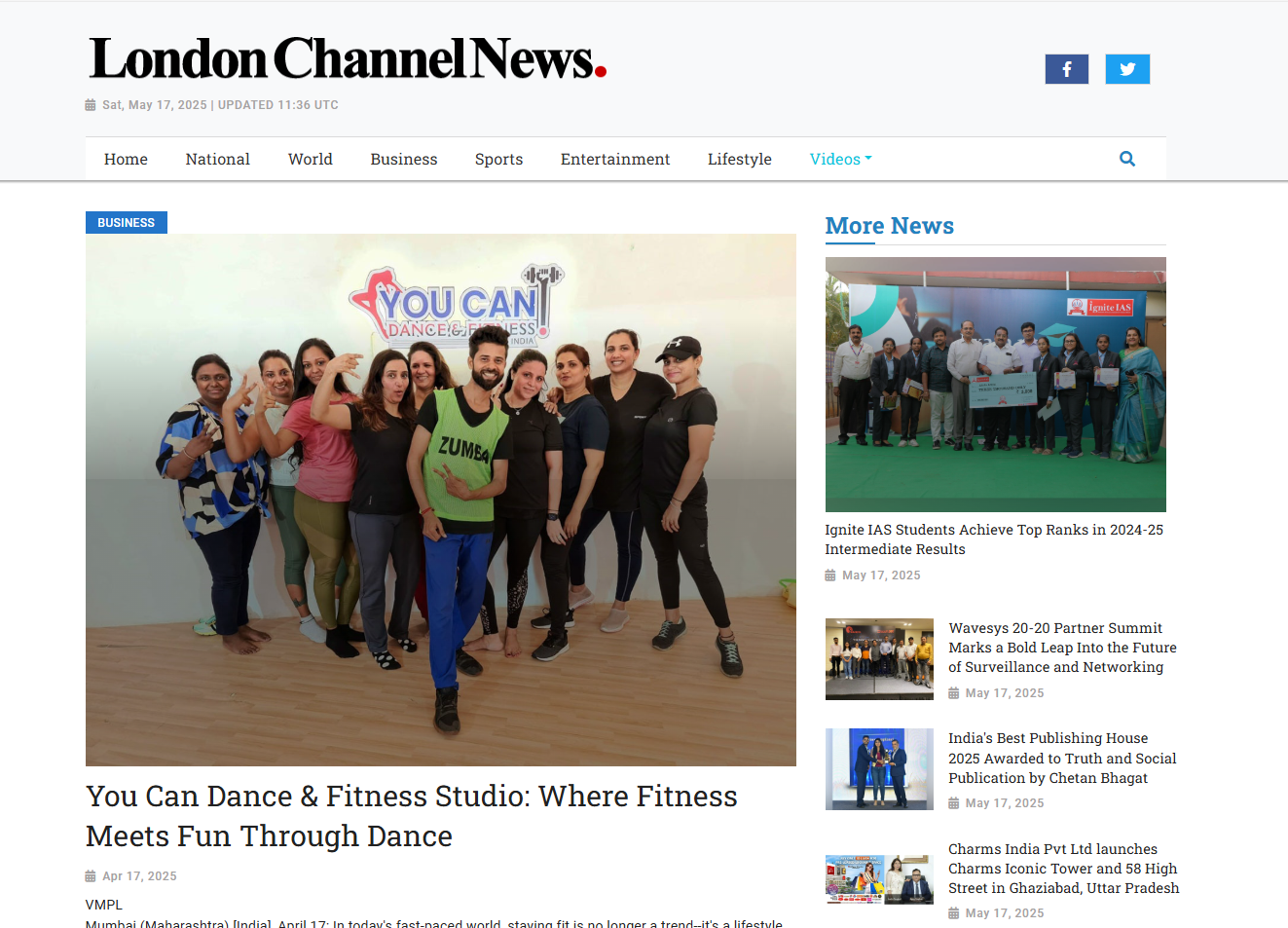The image size is (1288, 928).
Task: Open the Sports section
Action: click(498, 159)
